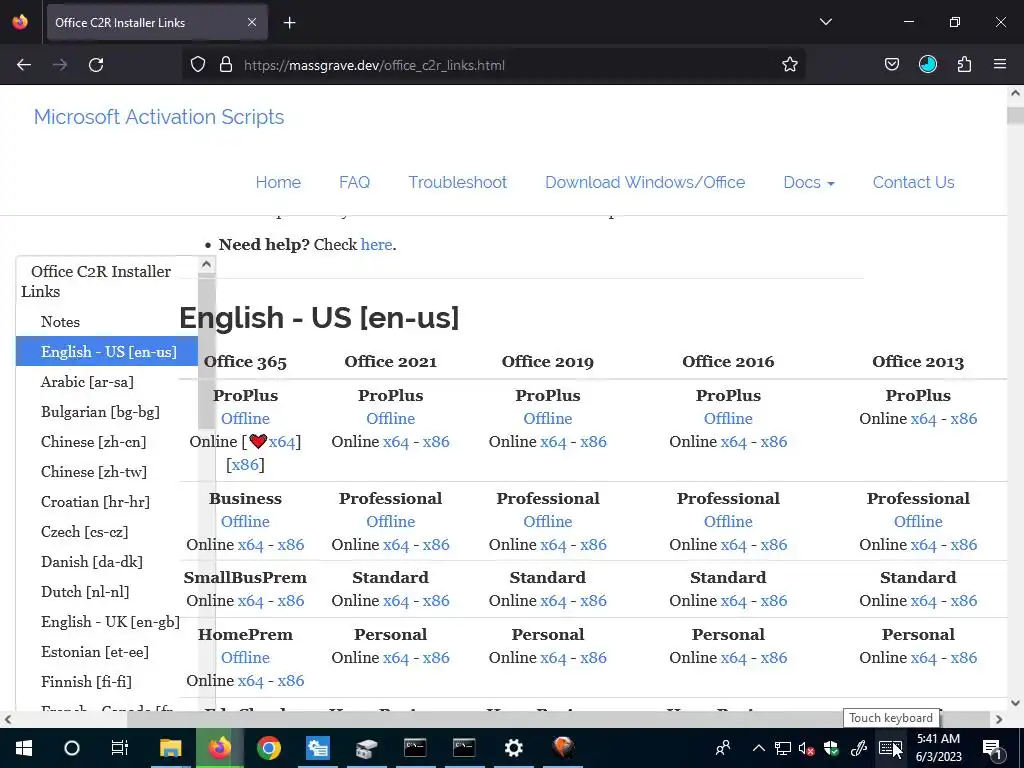List all tabs with the dropdown arrow
The width and height of the screenshot is (1024, 768).
click(825, 22)
